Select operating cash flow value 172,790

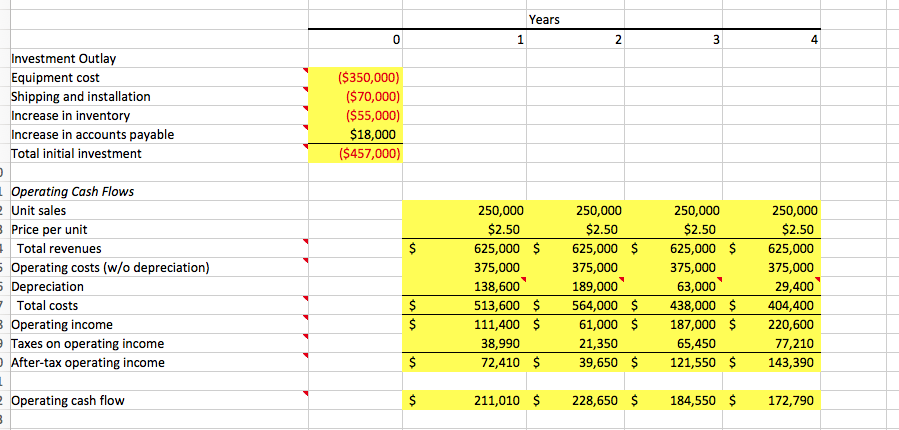[792, 401]
